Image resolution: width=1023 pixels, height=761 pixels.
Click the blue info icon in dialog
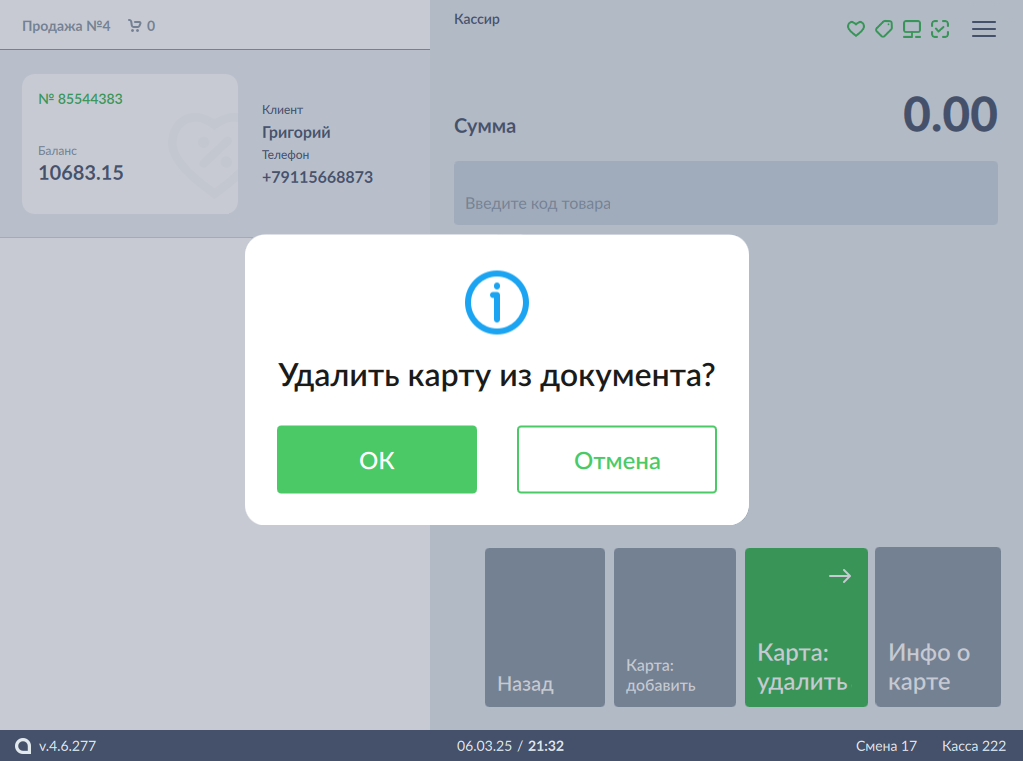[x=496, y=302]
